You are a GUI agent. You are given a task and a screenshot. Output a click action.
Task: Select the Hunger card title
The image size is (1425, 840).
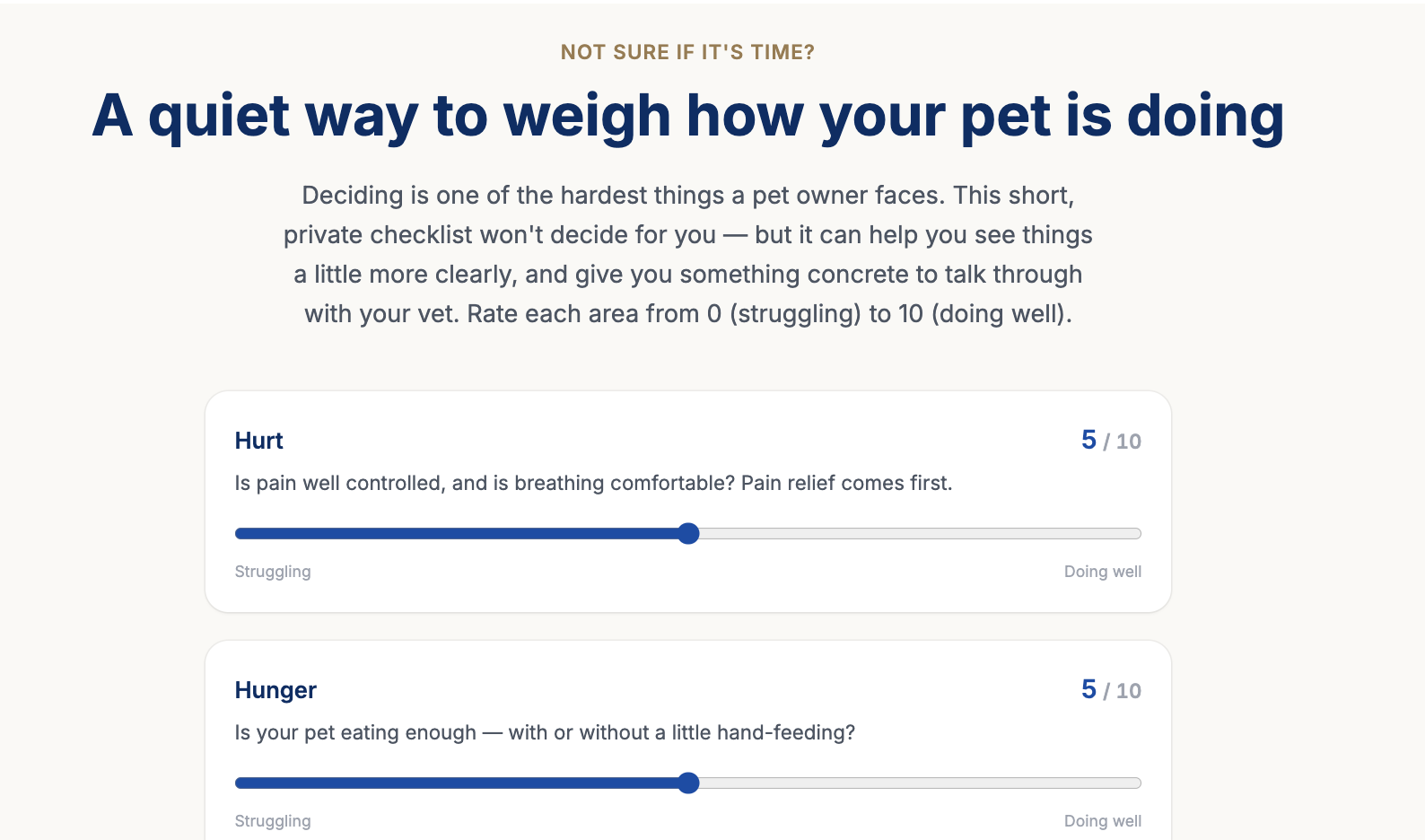(x=275, y=690)
